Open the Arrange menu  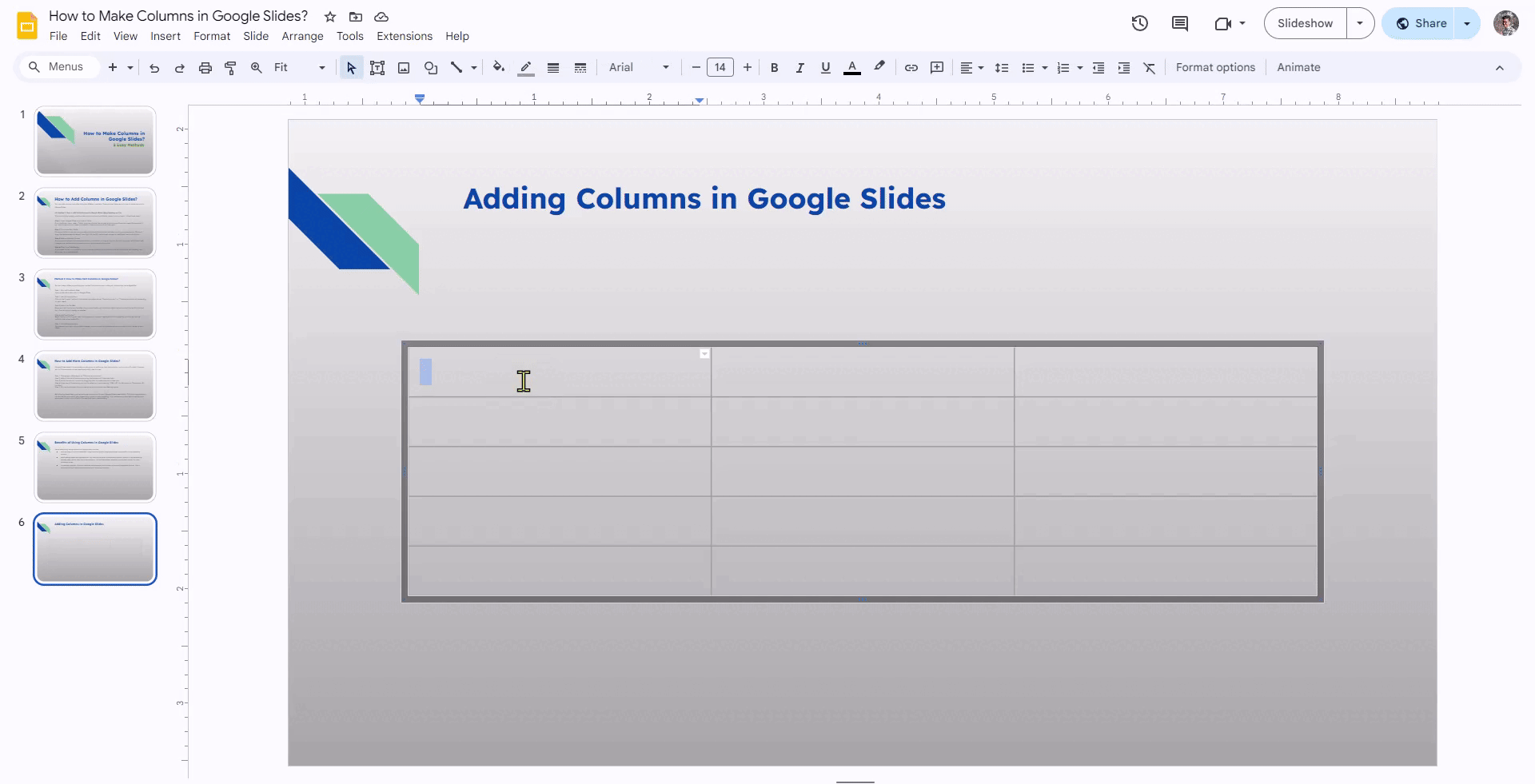pos(302,36)
